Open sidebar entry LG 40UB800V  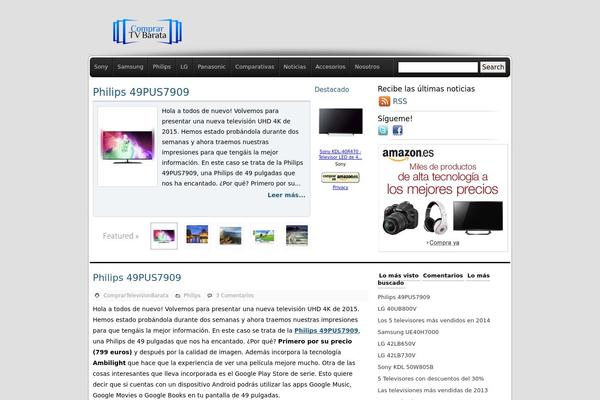point(397,309)
